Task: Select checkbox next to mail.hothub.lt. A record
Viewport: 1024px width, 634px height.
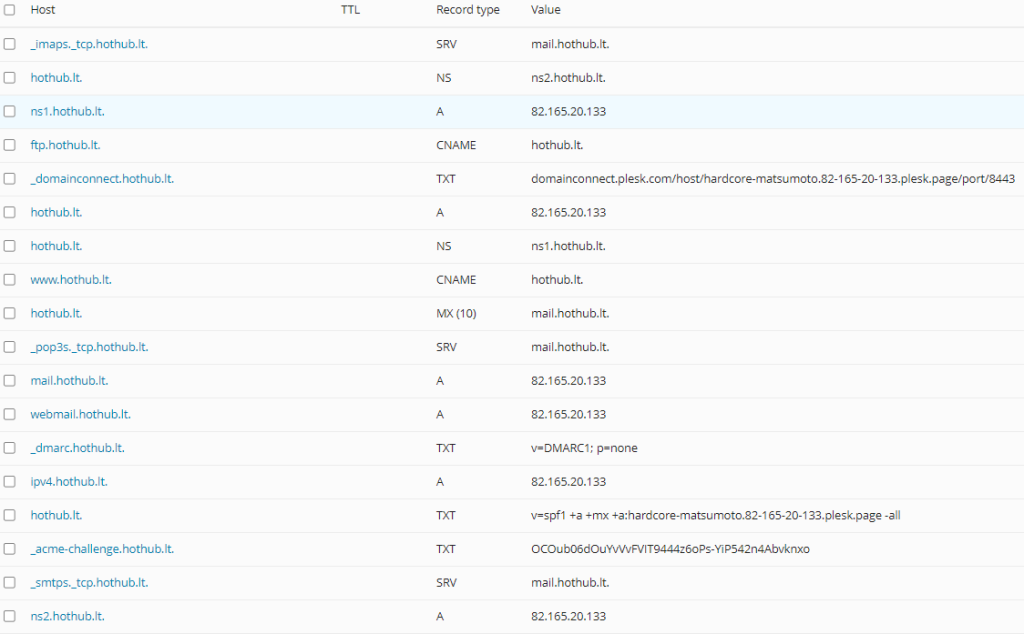Action: coord(9,381)
